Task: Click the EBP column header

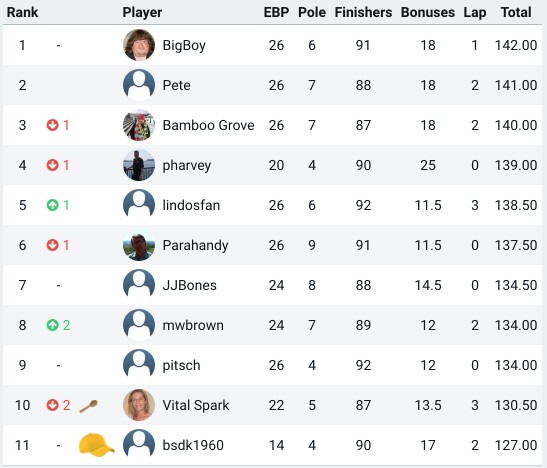Action: point(276,13)
